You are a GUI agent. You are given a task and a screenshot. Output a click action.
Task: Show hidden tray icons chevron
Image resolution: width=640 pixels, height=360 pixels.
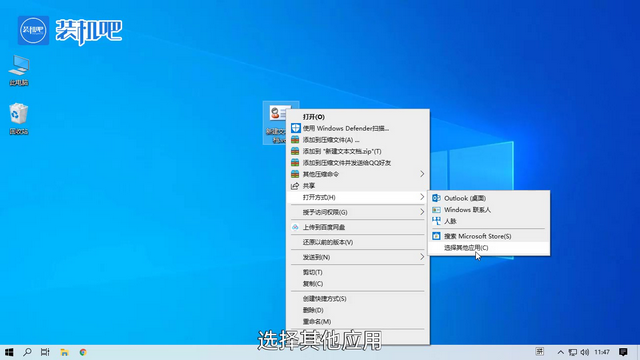[561, 352]
